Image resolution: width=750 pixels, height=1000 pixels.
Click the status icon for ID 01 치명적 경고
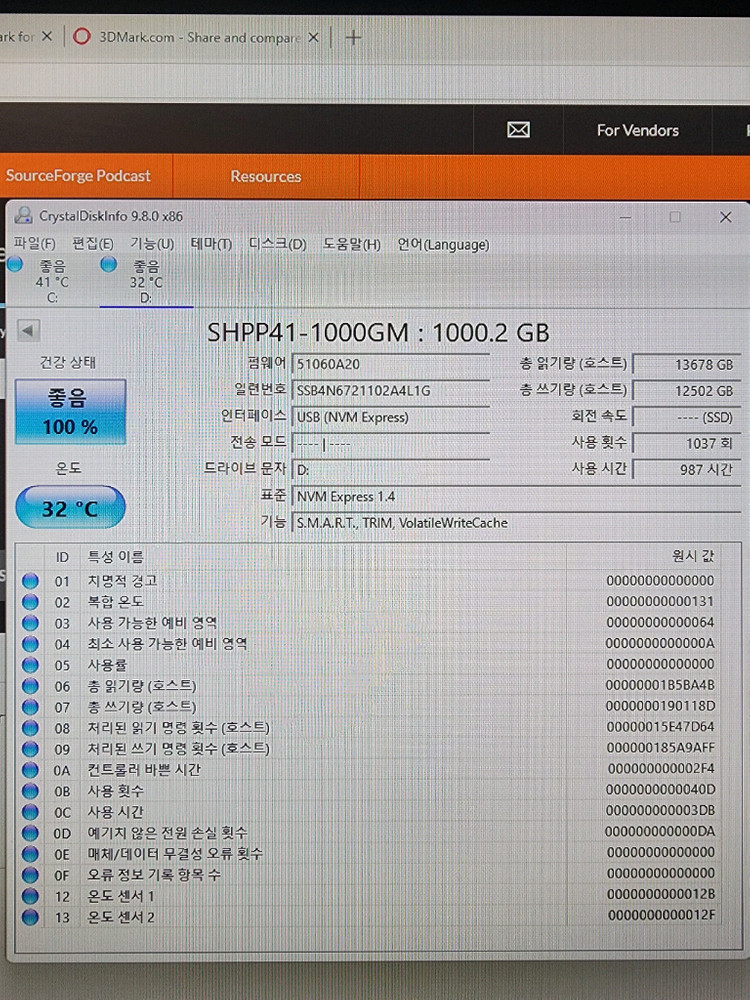(30, 581)
